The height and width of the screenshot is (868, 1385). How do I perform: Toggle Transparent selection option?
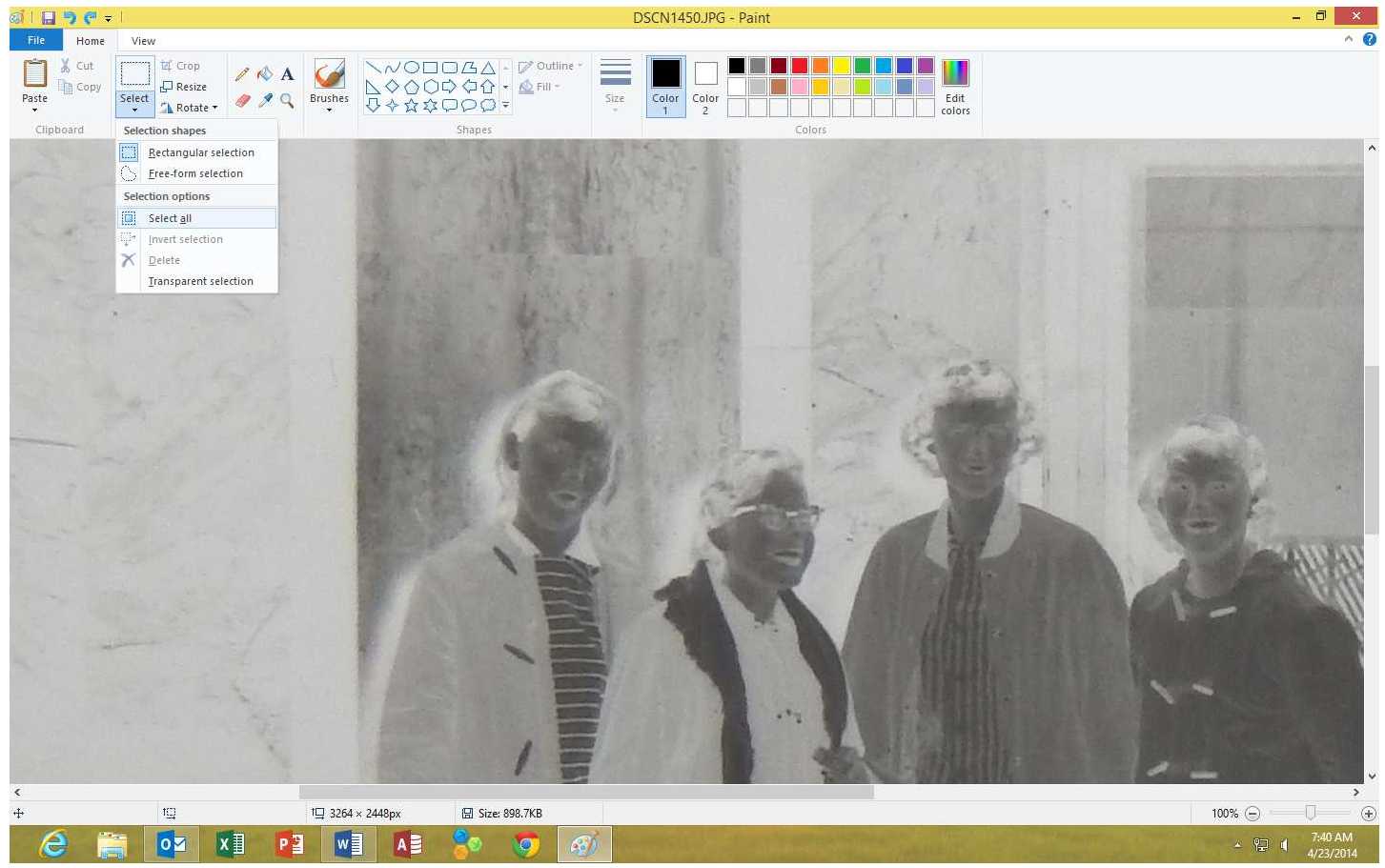click(x=197, y=281)
